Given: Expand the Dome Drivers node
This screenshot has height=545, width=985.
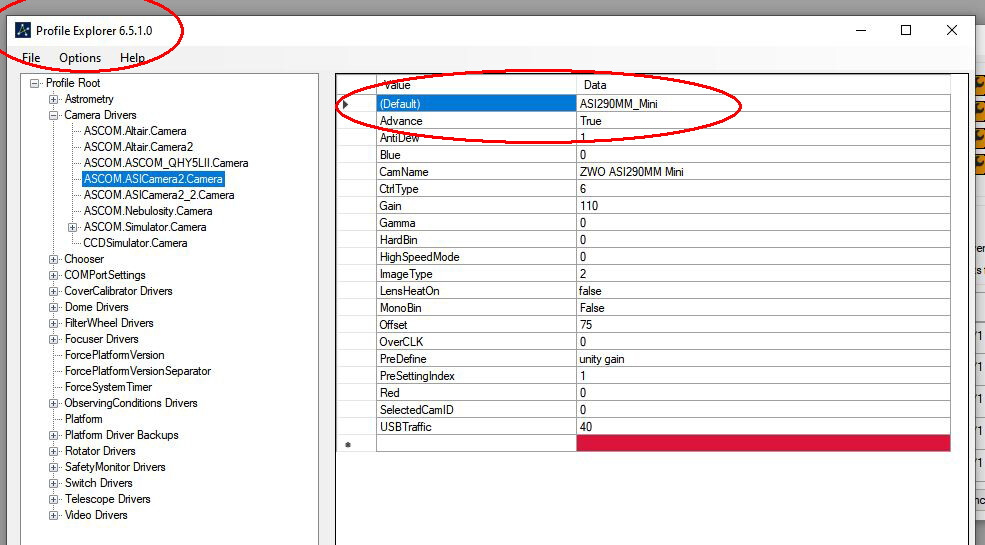Looking at the screenshot, I should 54,307.
